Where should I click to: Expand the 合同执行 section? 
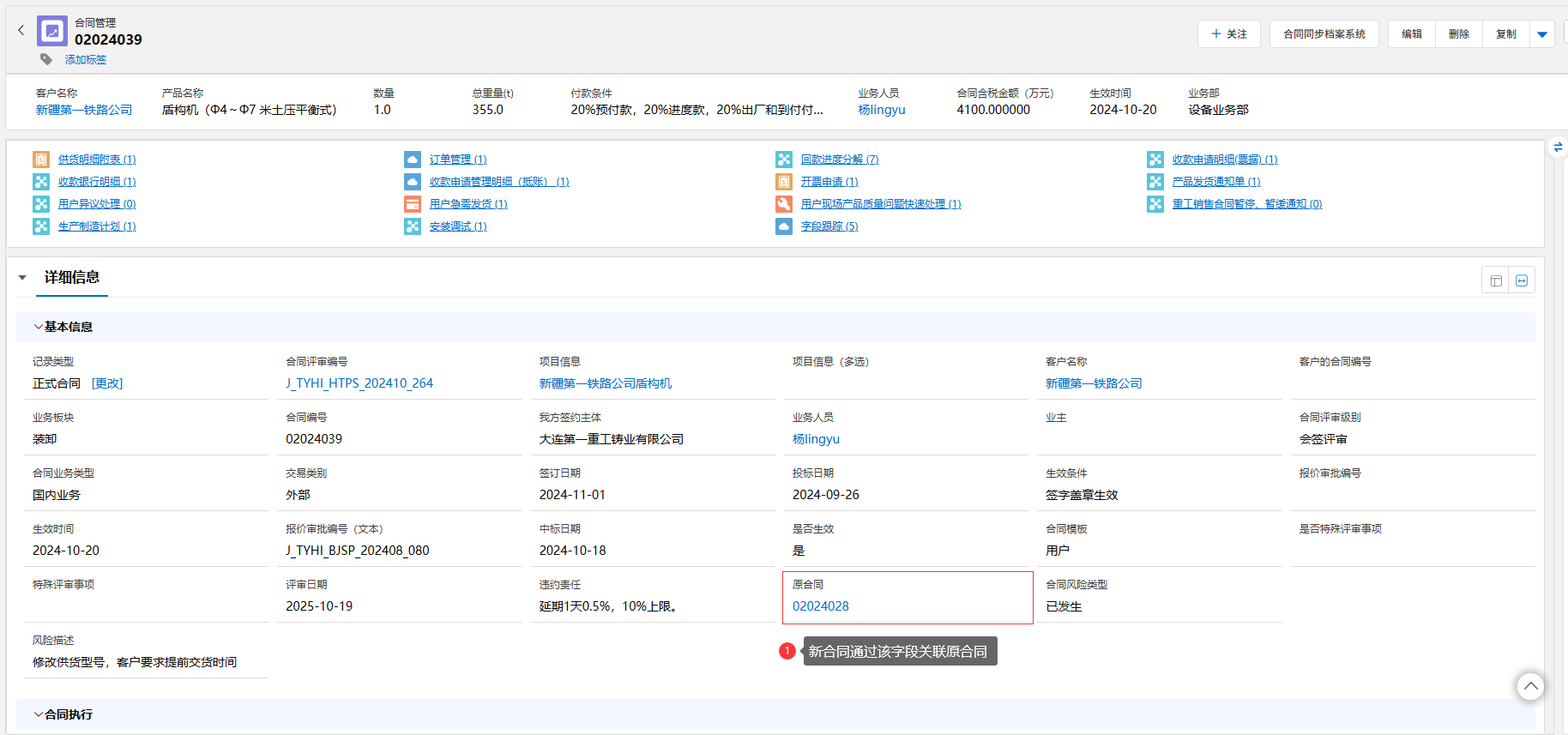39,714
